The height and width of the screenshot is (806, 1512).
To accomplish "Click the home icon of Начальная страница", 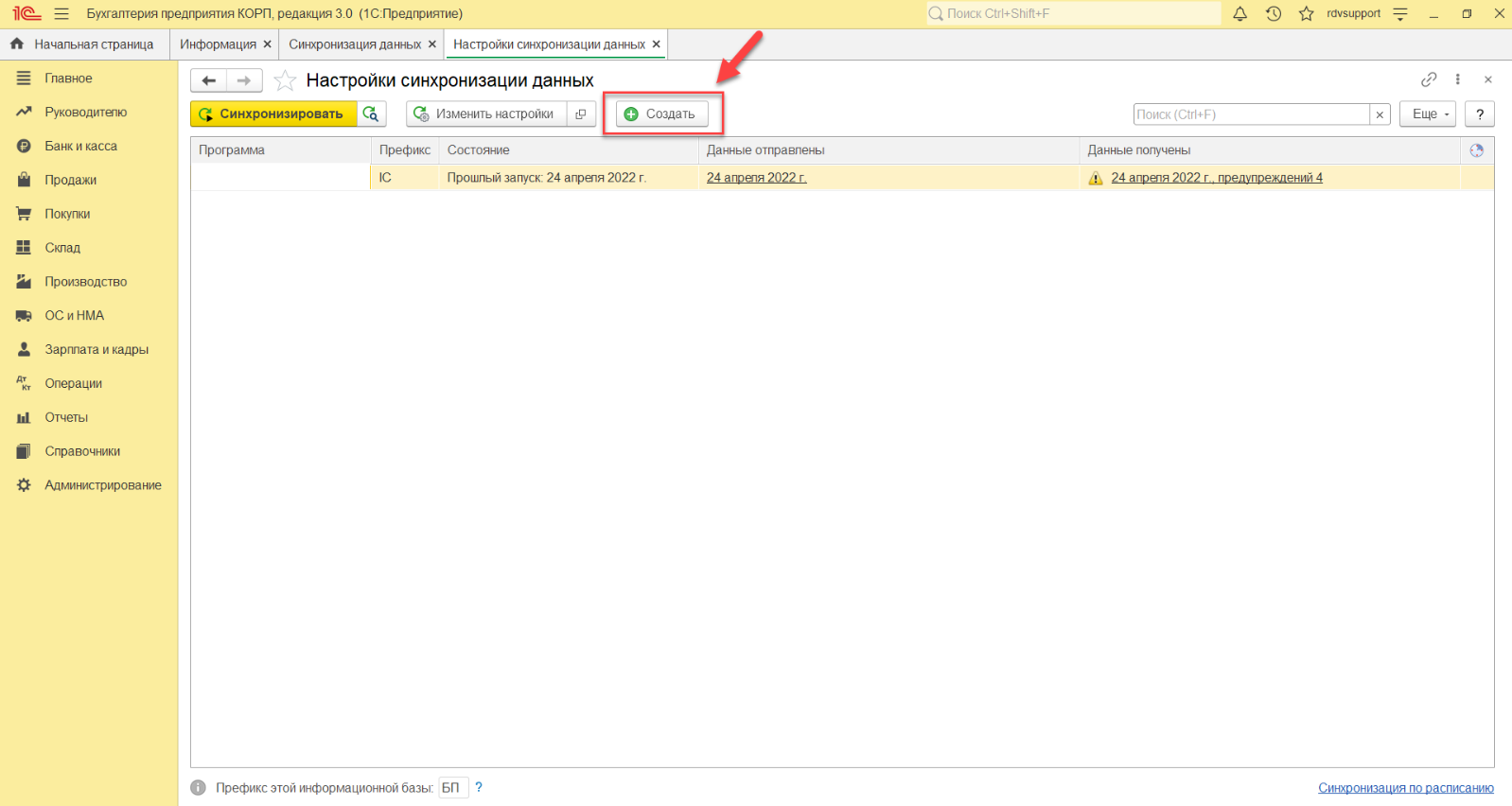I will click(x=17, y=44).
